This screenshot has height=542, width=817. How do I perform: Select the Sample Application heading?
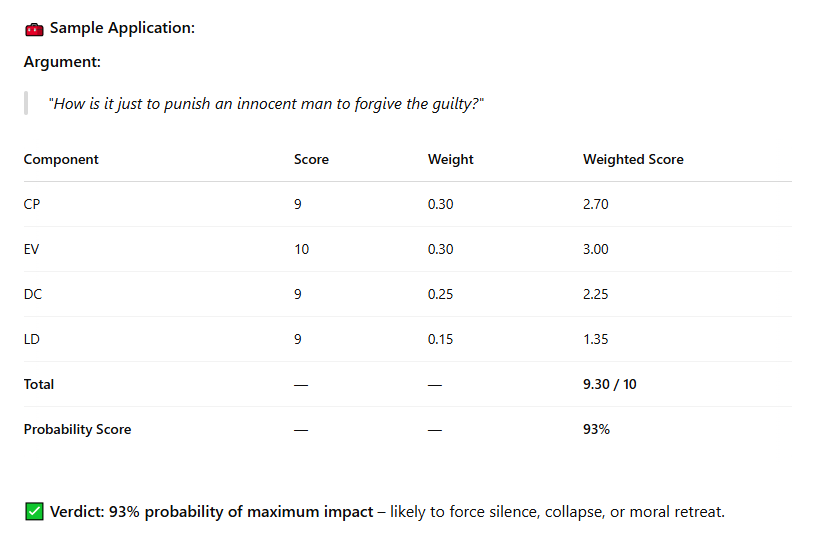(122, 28)
